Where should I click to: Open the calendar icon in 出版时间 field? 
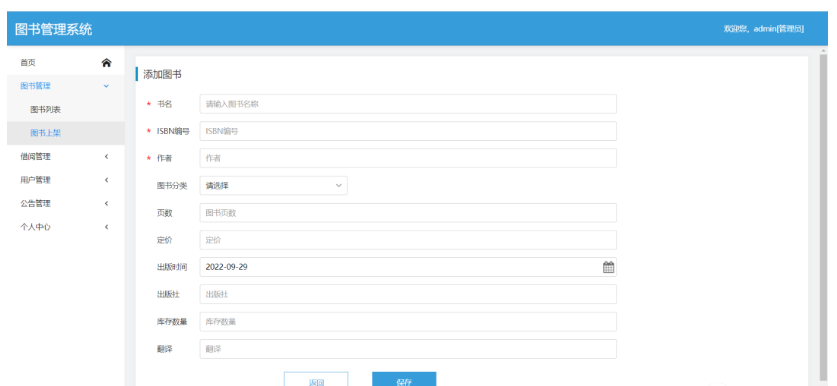(608, 267)
